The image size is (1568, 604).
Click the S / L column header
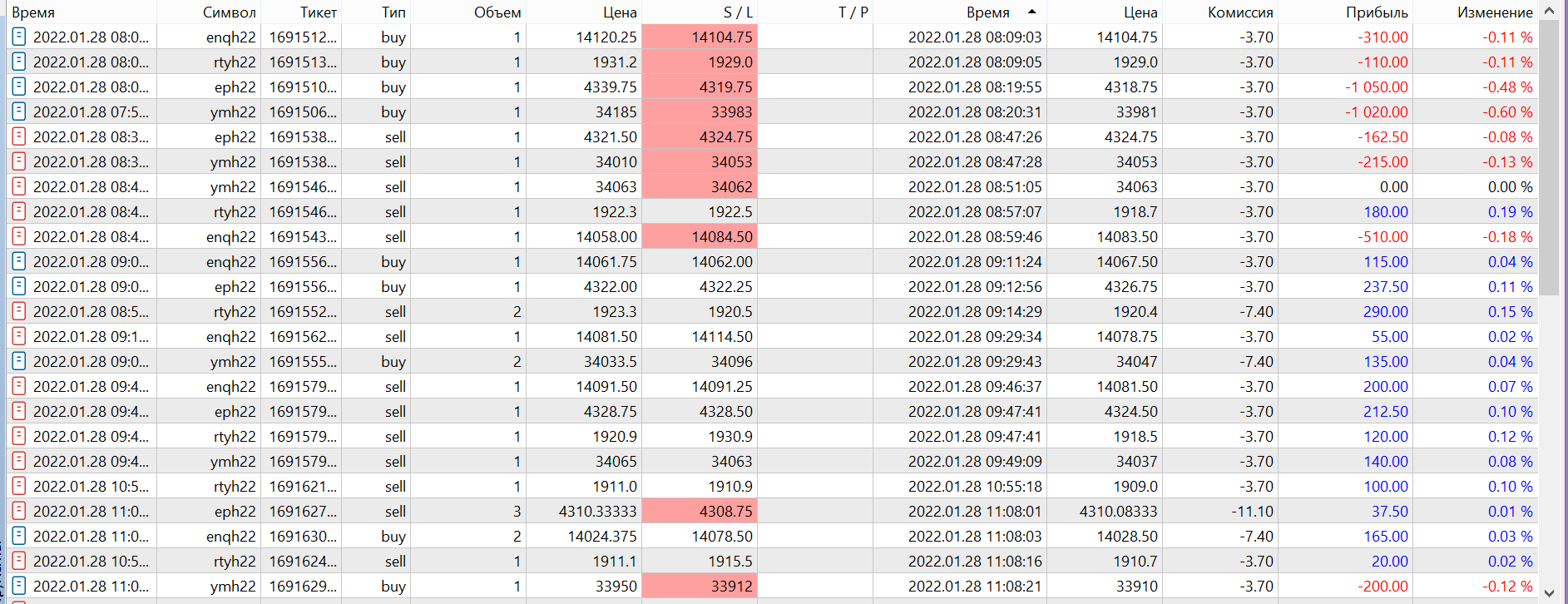click(738, 12)
